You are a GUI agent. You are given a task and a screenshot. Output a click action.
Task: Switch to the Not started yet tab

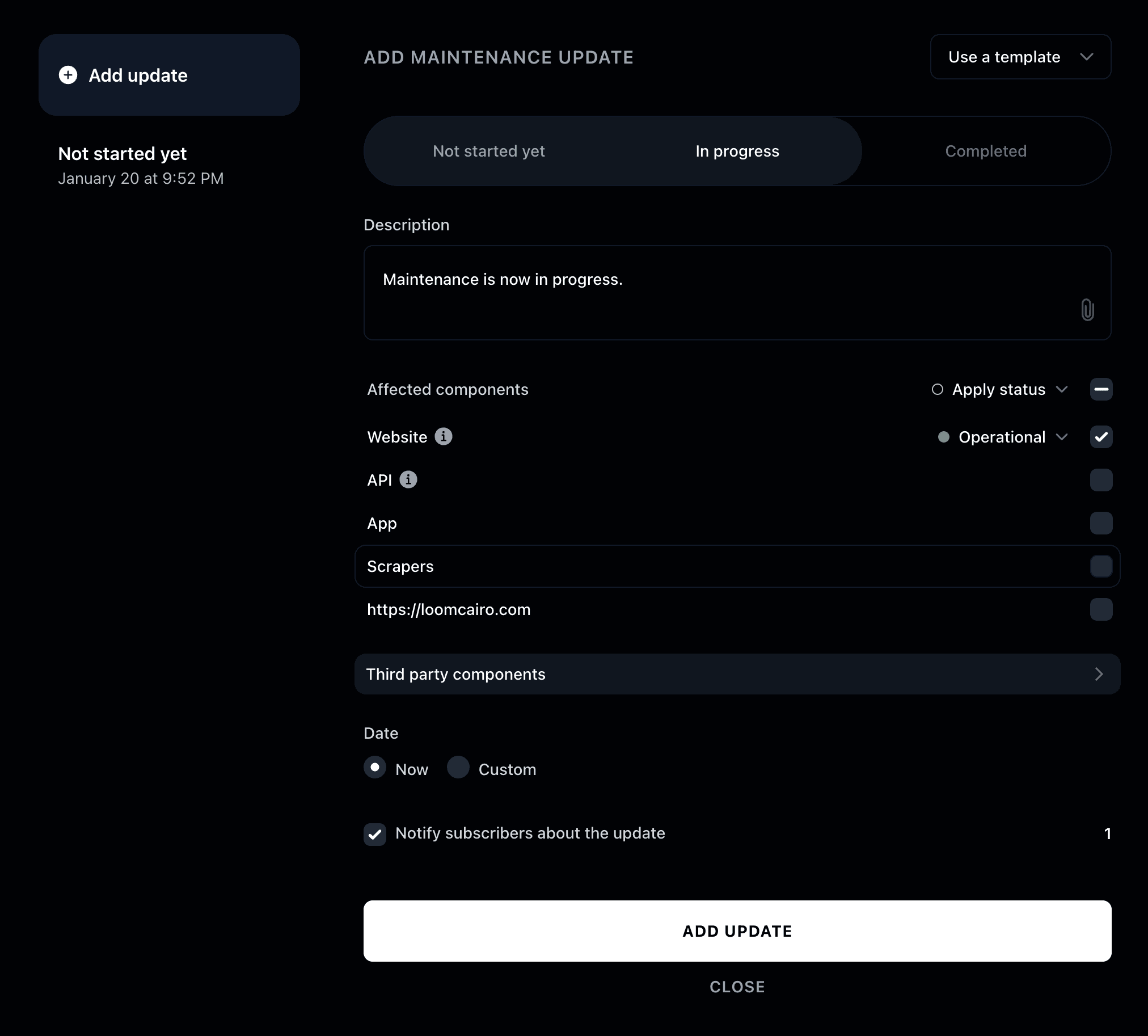click(x=488, y=150)
